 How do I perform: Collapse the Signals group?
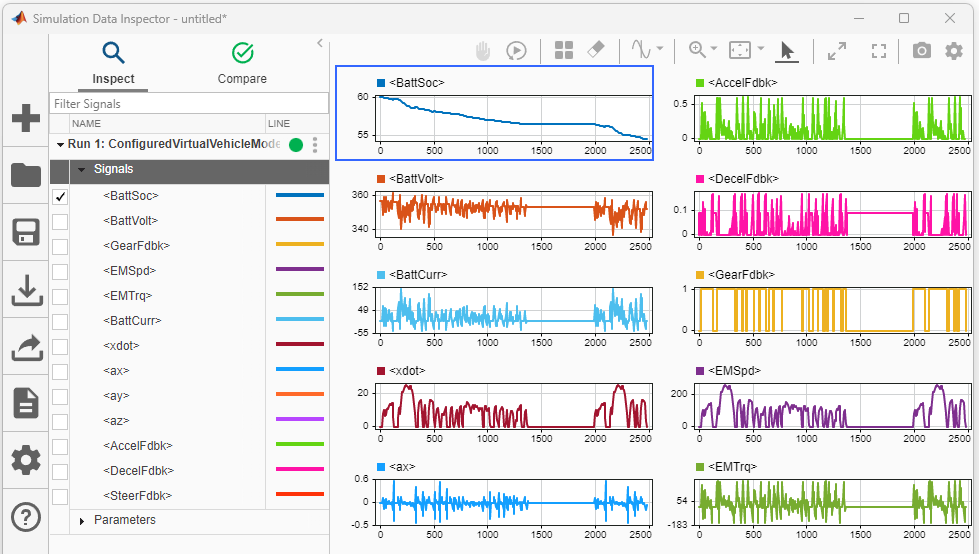[81, 169]
